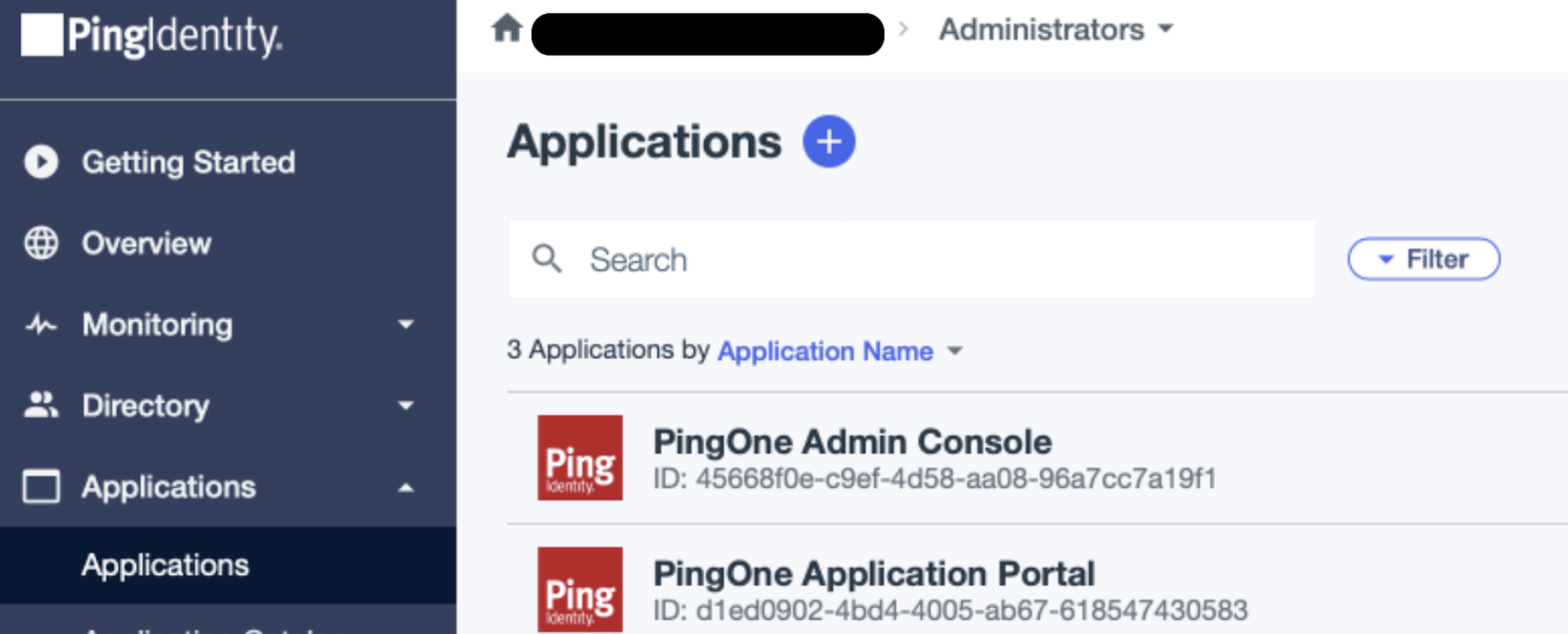
Task: Click the Getting Started play icon
Action: coord(41,161)
